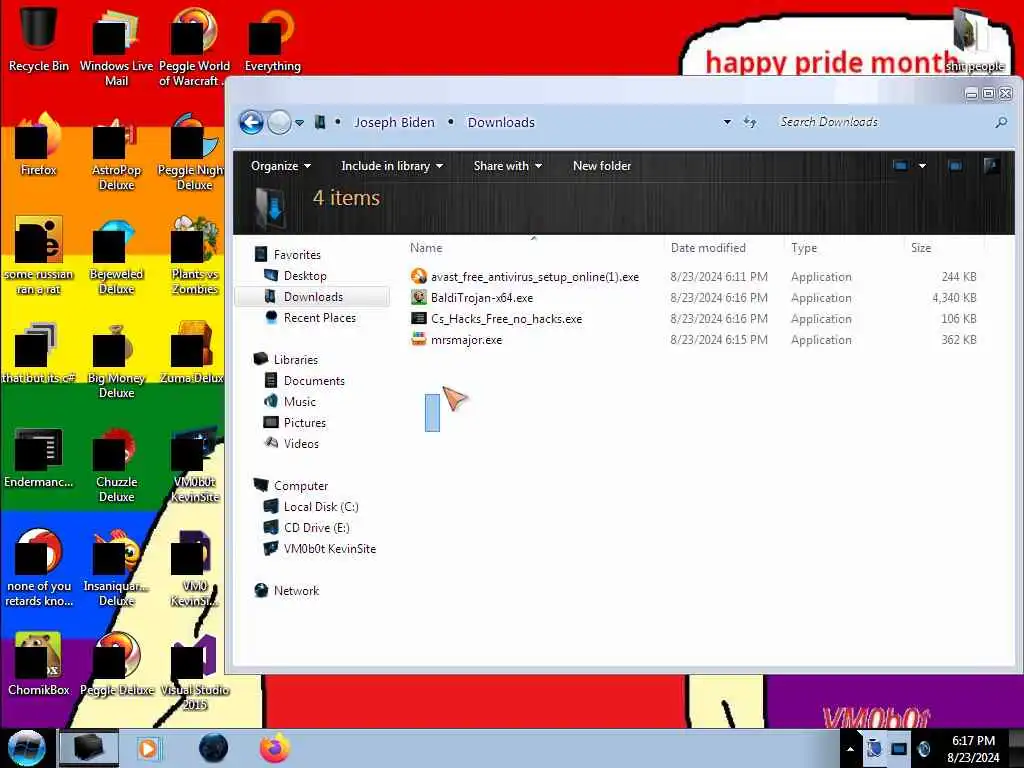Click the BaldiTrojan file icon
This screenshot has height=768, width=1024.
[419, 297]
